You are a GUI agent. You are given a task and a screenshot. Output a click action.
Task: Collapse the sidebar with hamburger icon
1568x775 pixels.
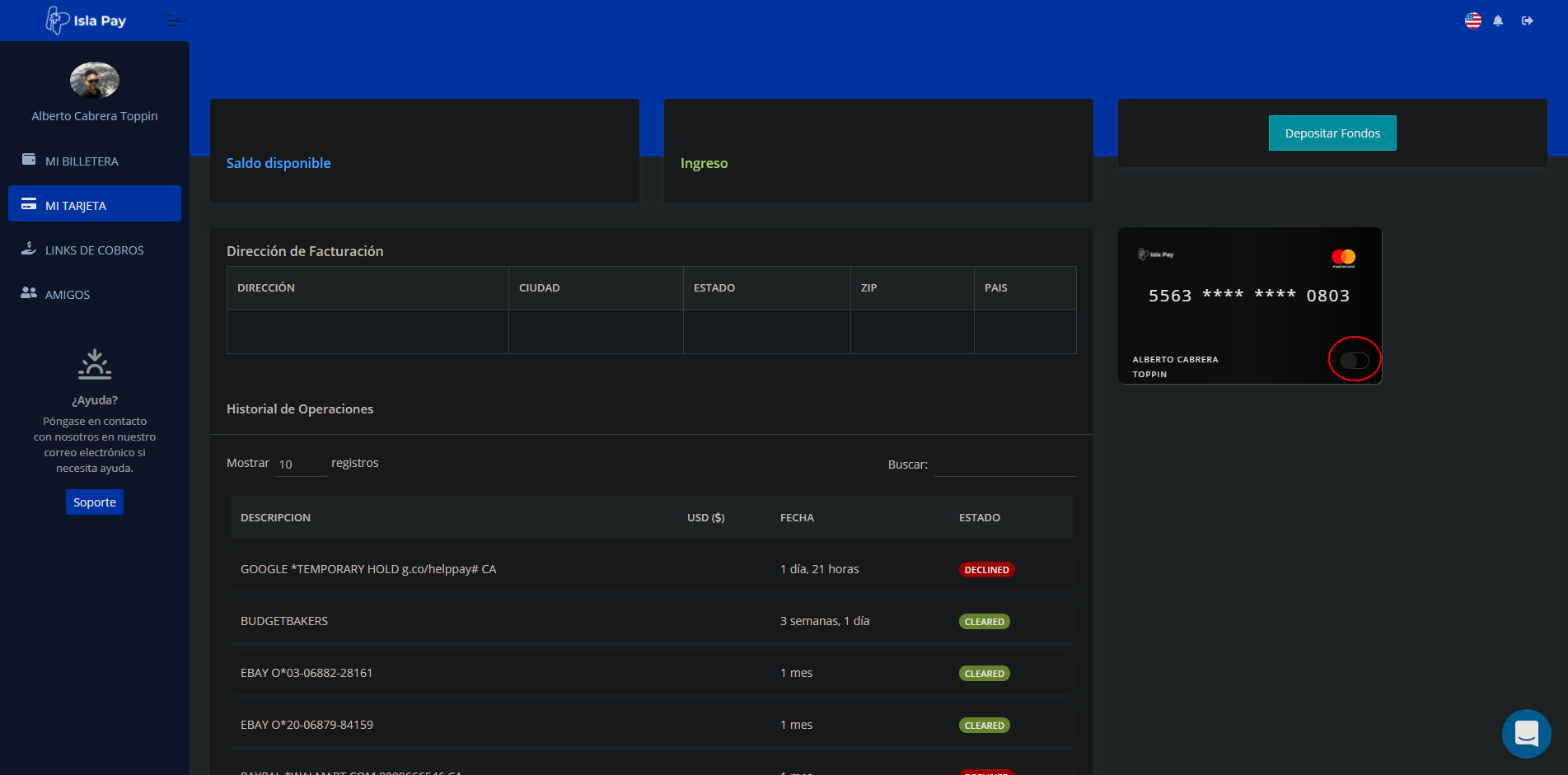pos(174,21)
